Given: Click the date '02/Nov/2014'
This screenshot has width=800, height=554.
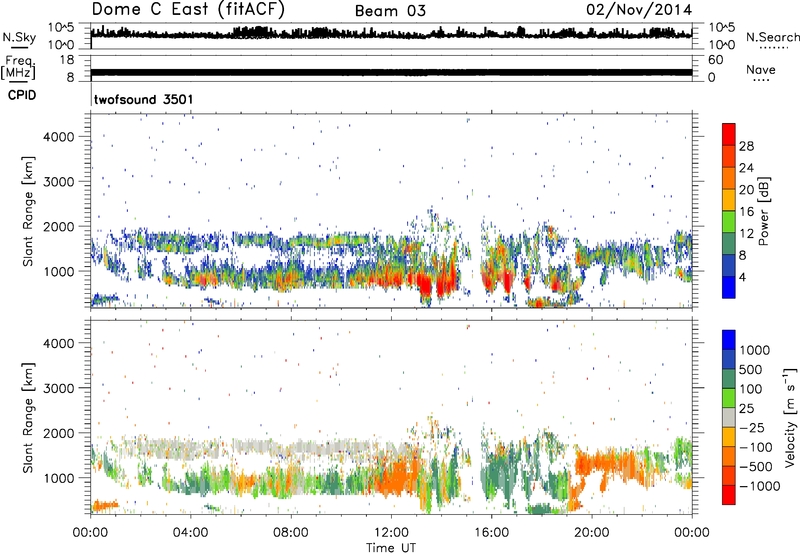Looking at the screenshot, I should click(x=639, y=10).
